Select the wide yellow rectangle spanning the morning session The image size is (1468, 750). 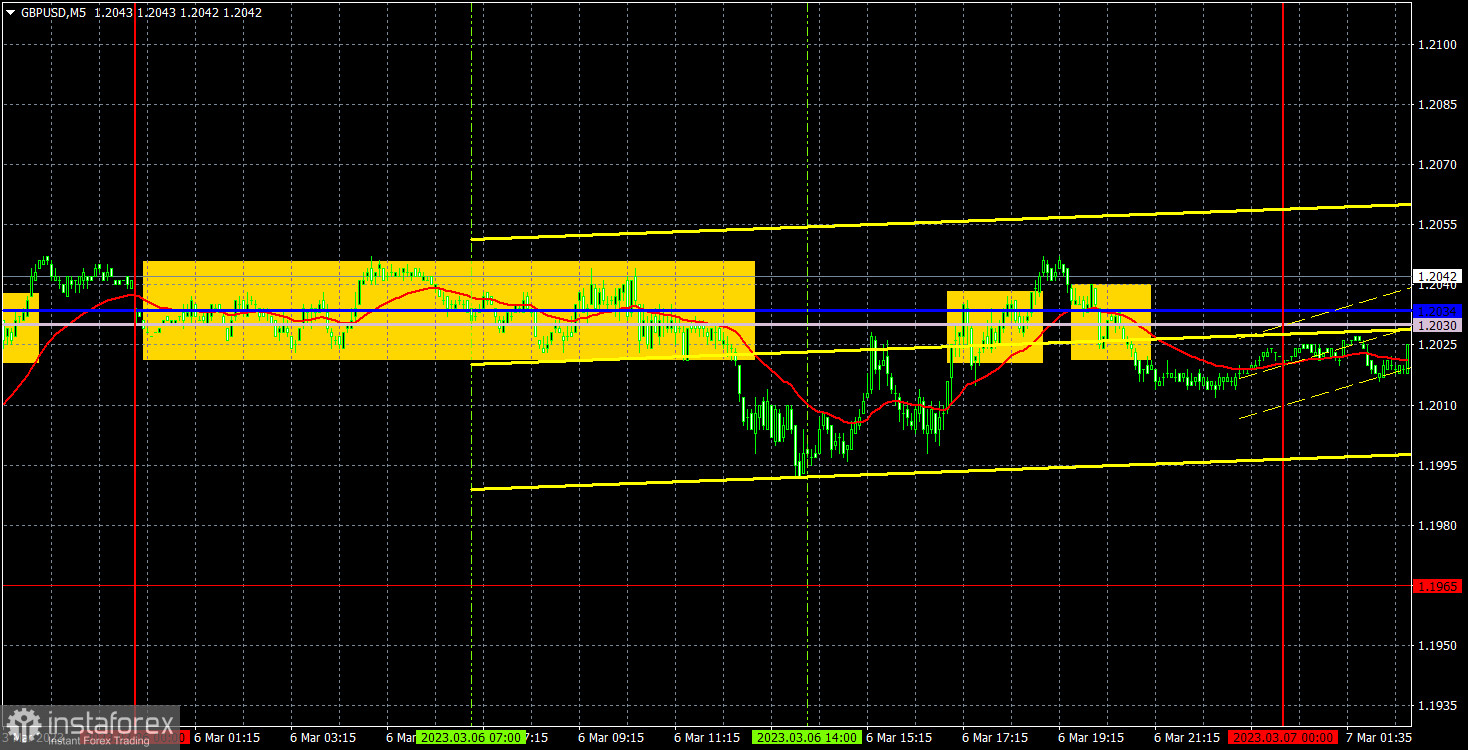click(x=449, y=311)
